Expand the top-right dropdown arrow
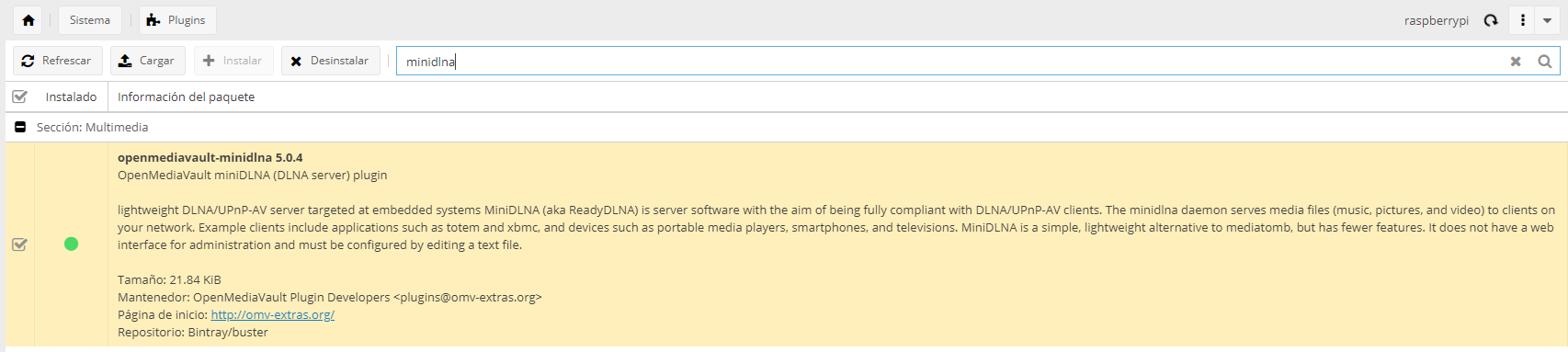Viewport: 1568px width, 352px height. 1548,20
